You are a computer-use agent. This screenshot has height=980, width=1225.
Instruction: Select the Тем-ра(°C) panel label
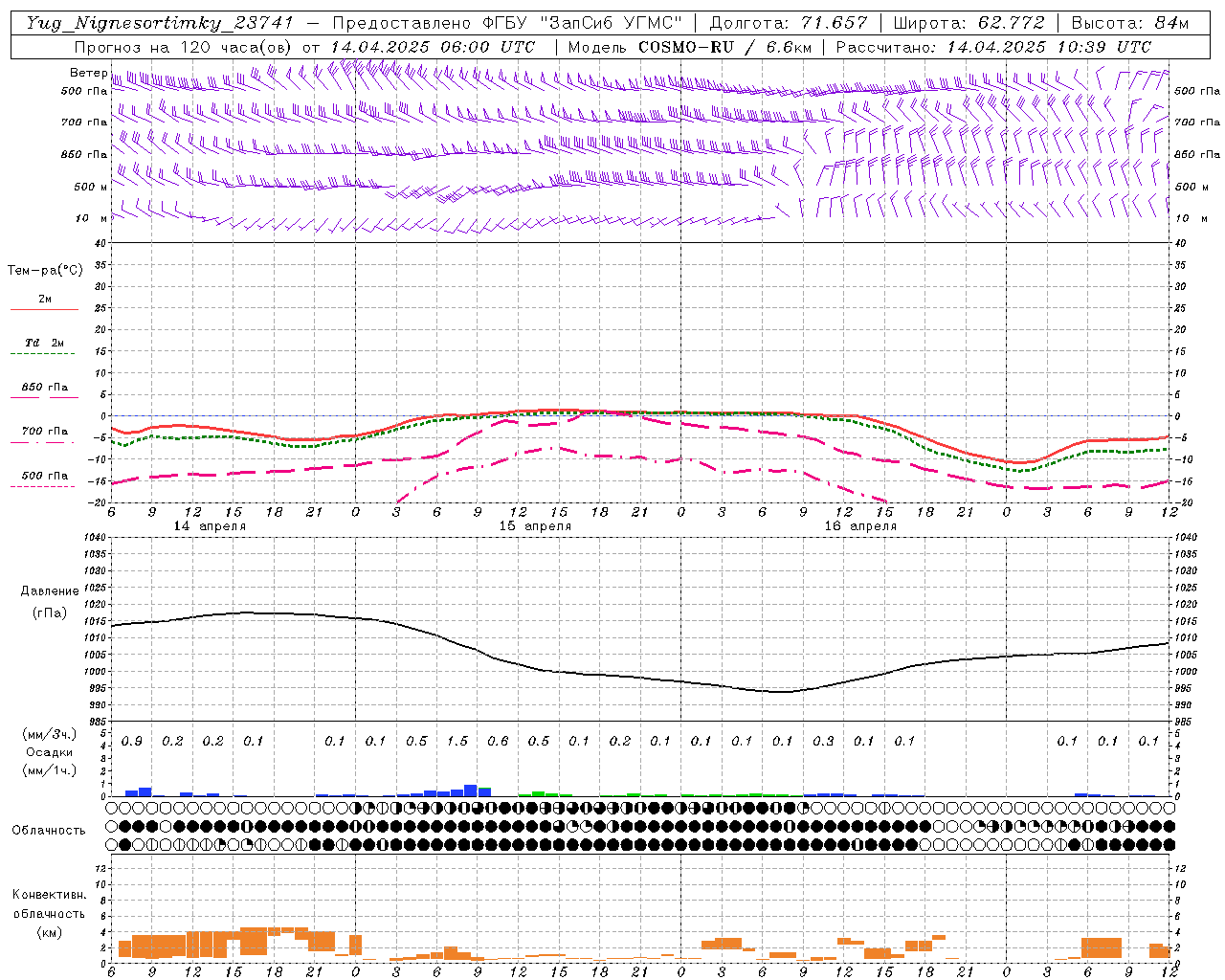45,270
